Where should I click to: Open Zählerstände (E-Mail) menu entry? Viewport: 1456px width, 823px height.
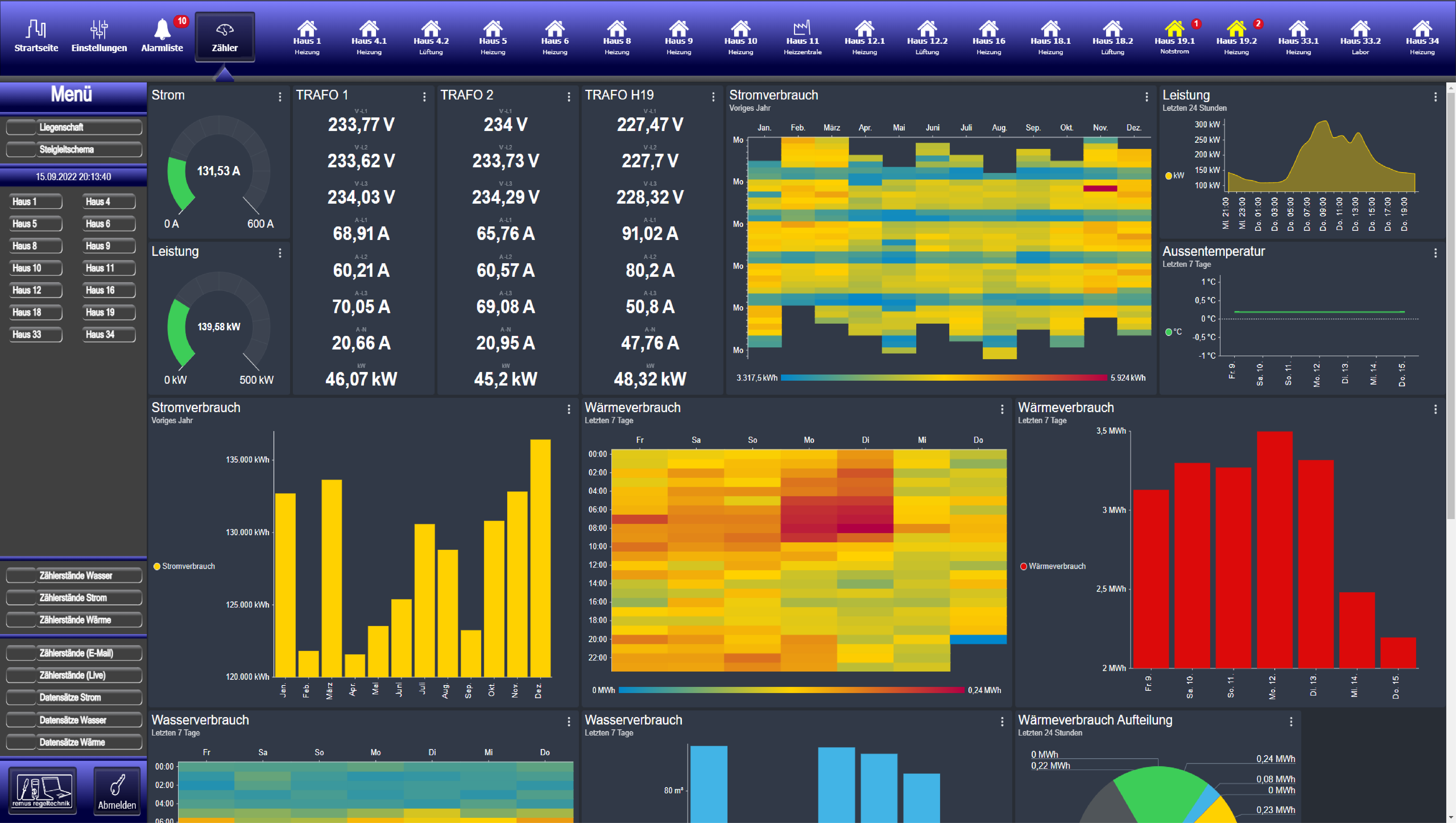73,653
